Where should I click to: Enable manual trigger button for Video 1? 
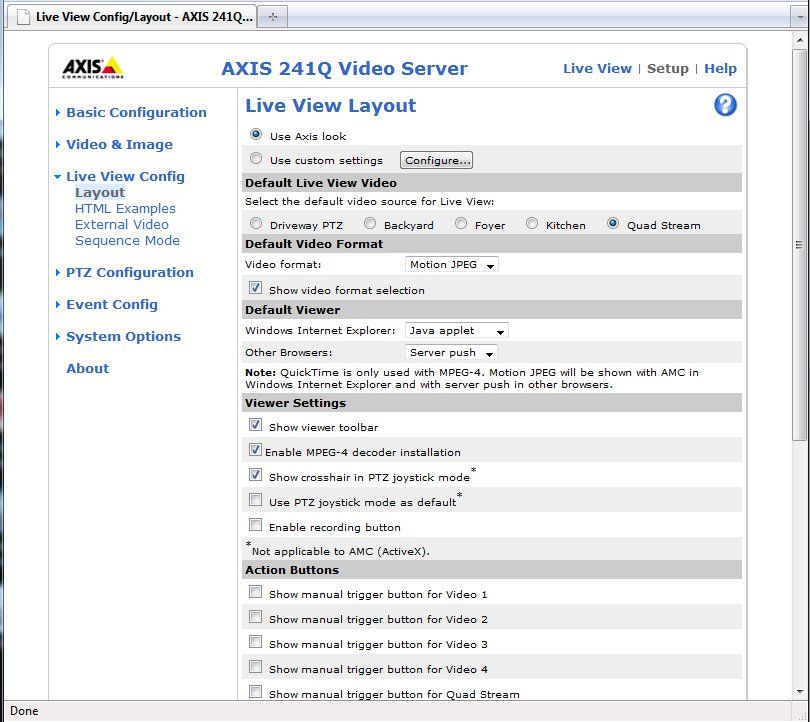pyautogui.click(x=255, y=592)
